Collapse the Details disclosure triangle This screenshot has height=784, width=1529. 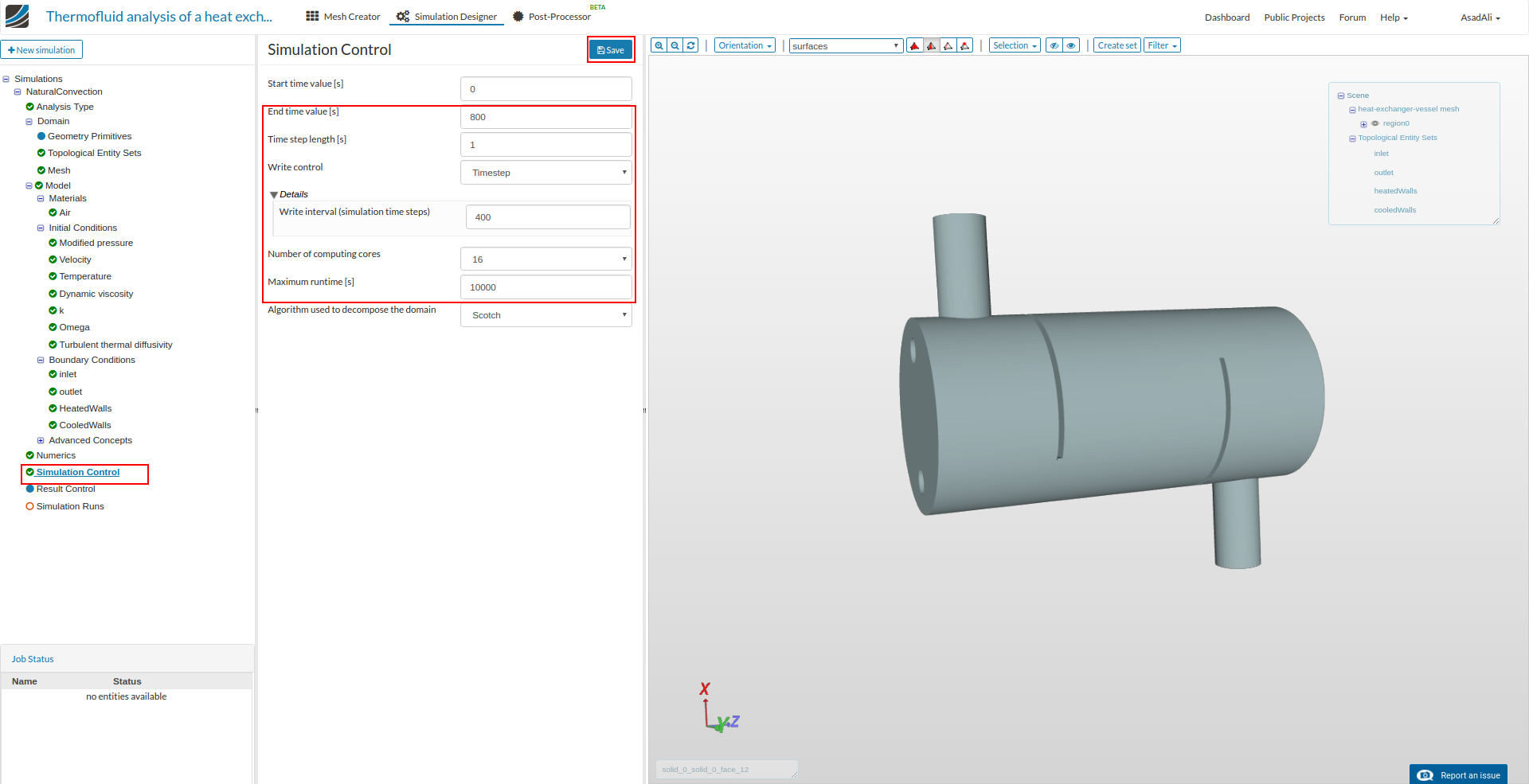coord(274,195)
